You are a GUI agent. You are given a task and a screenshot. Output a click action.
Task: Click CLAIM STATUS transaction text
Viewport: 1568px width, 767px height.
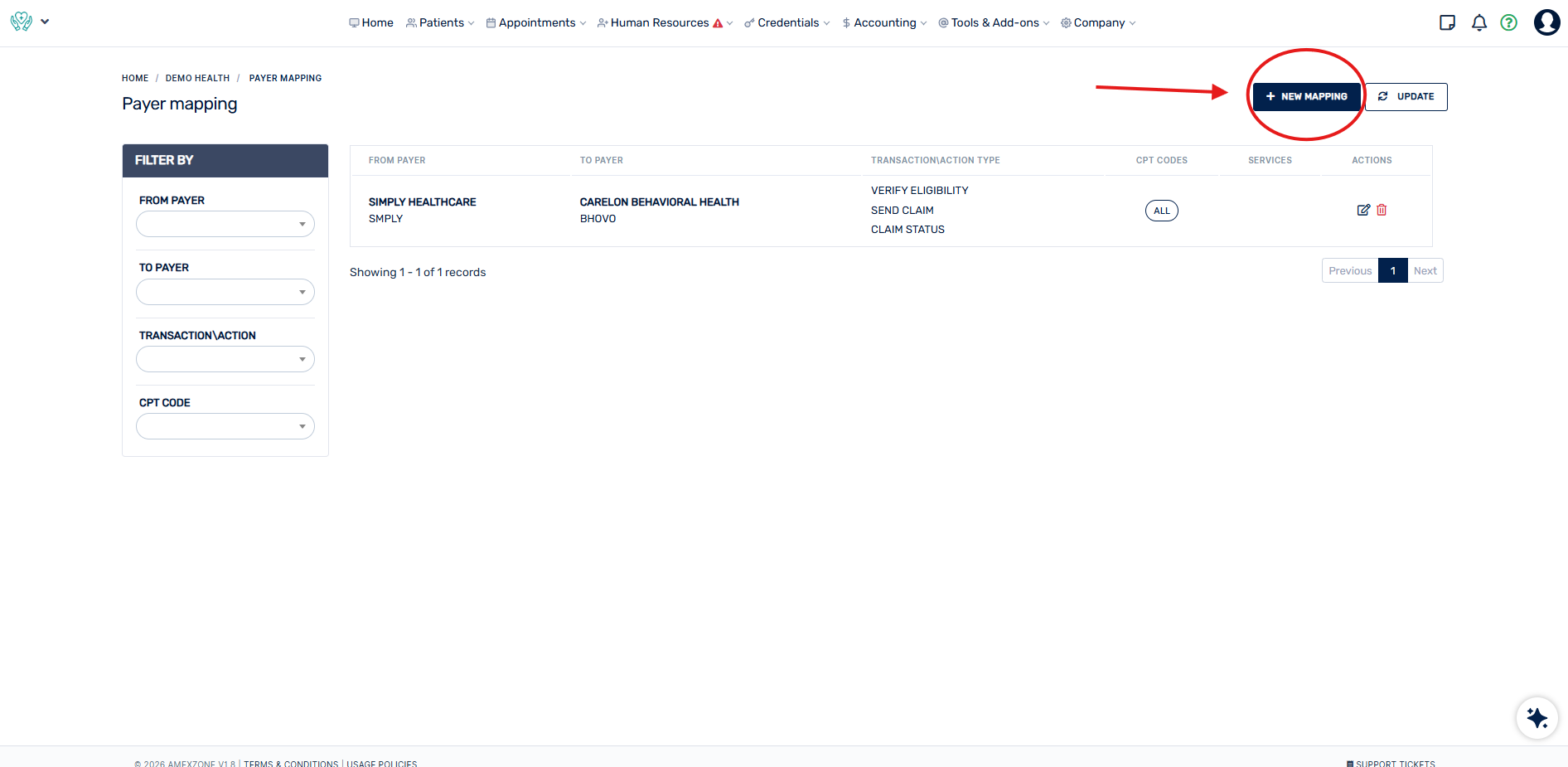click(x=907, y=230)
